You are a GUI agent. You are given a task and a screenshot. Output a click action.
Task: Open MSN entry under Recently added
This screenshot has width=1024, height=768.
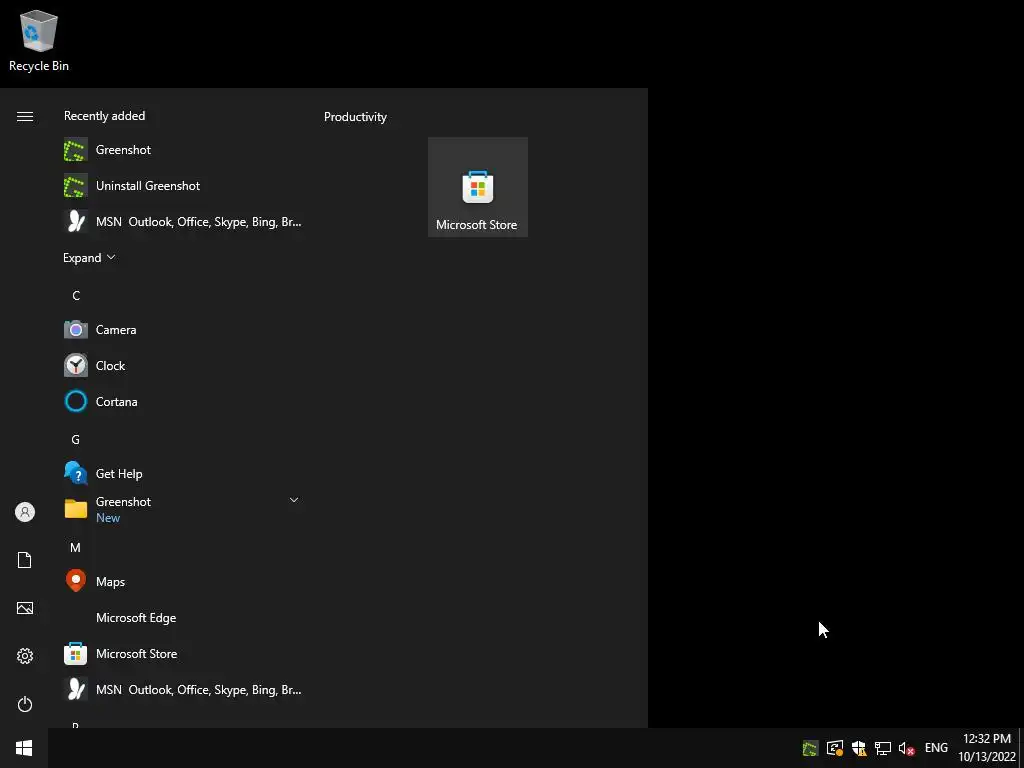pos(183,221)
